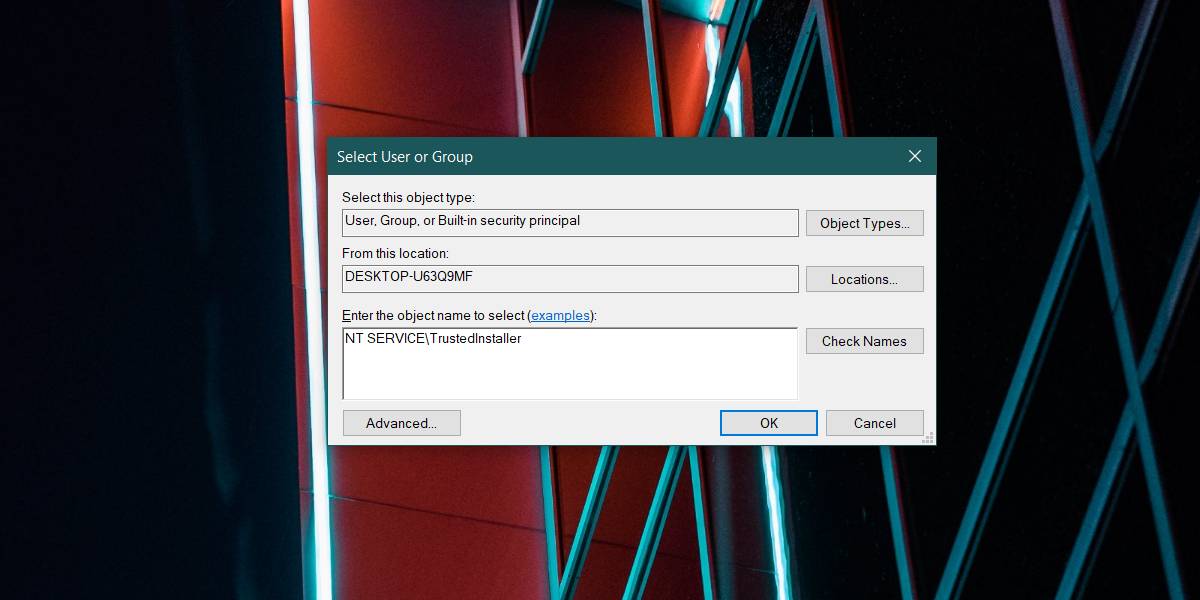Click the DESKTOP-U63Q9MF location field
The image size is (1200, 600).
tap(570, 278)
